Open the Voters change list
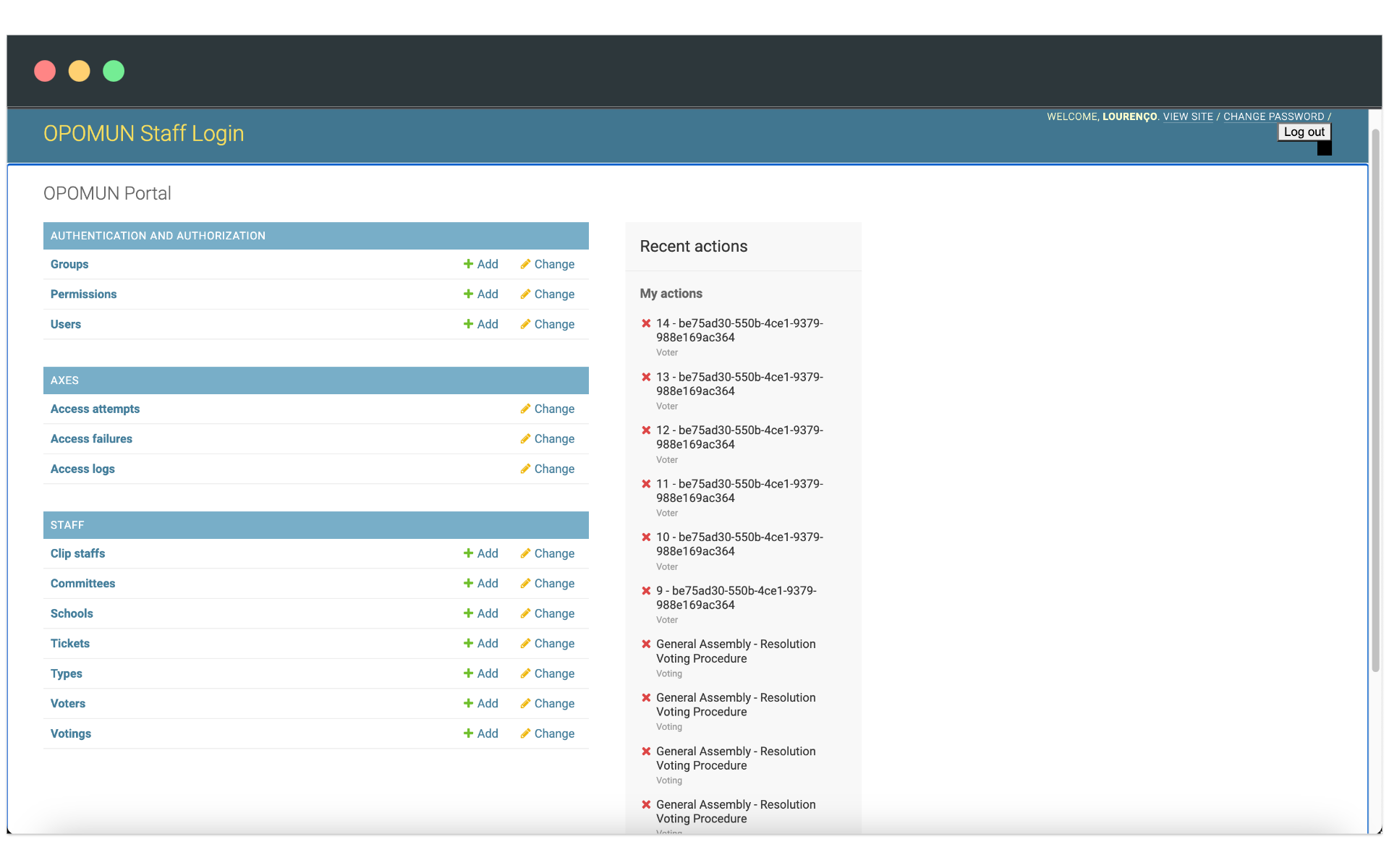Image resolution: width=1389 pixels, height=868 pixels. tap(554, 704)
